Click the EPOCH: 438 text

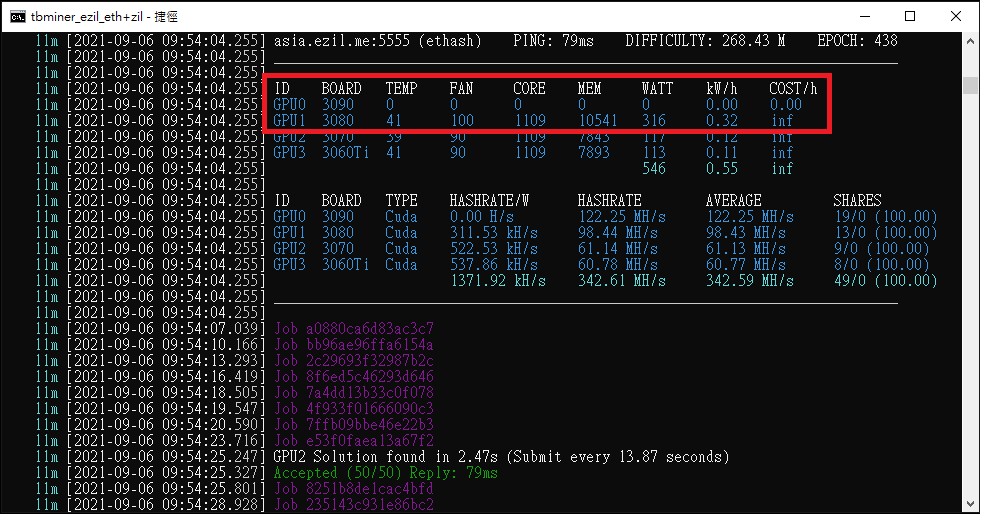857,41
